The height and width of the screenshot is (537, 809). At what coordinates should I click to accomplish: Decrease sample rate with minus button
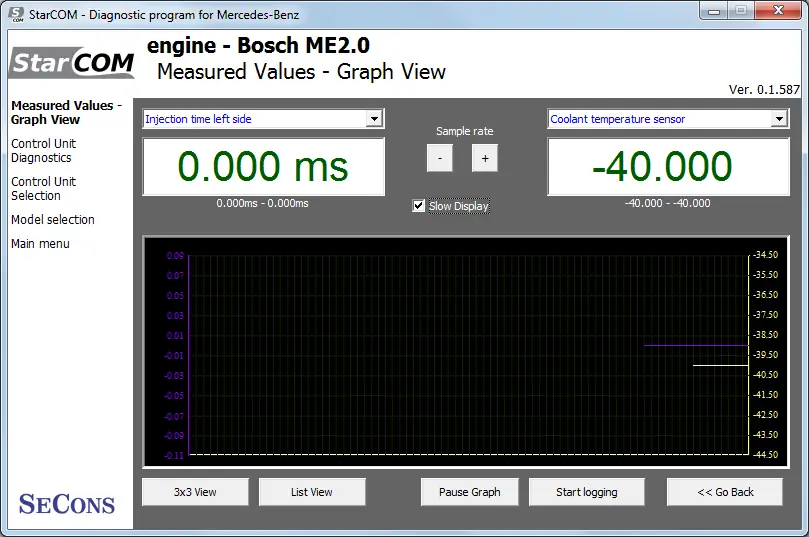440,158
